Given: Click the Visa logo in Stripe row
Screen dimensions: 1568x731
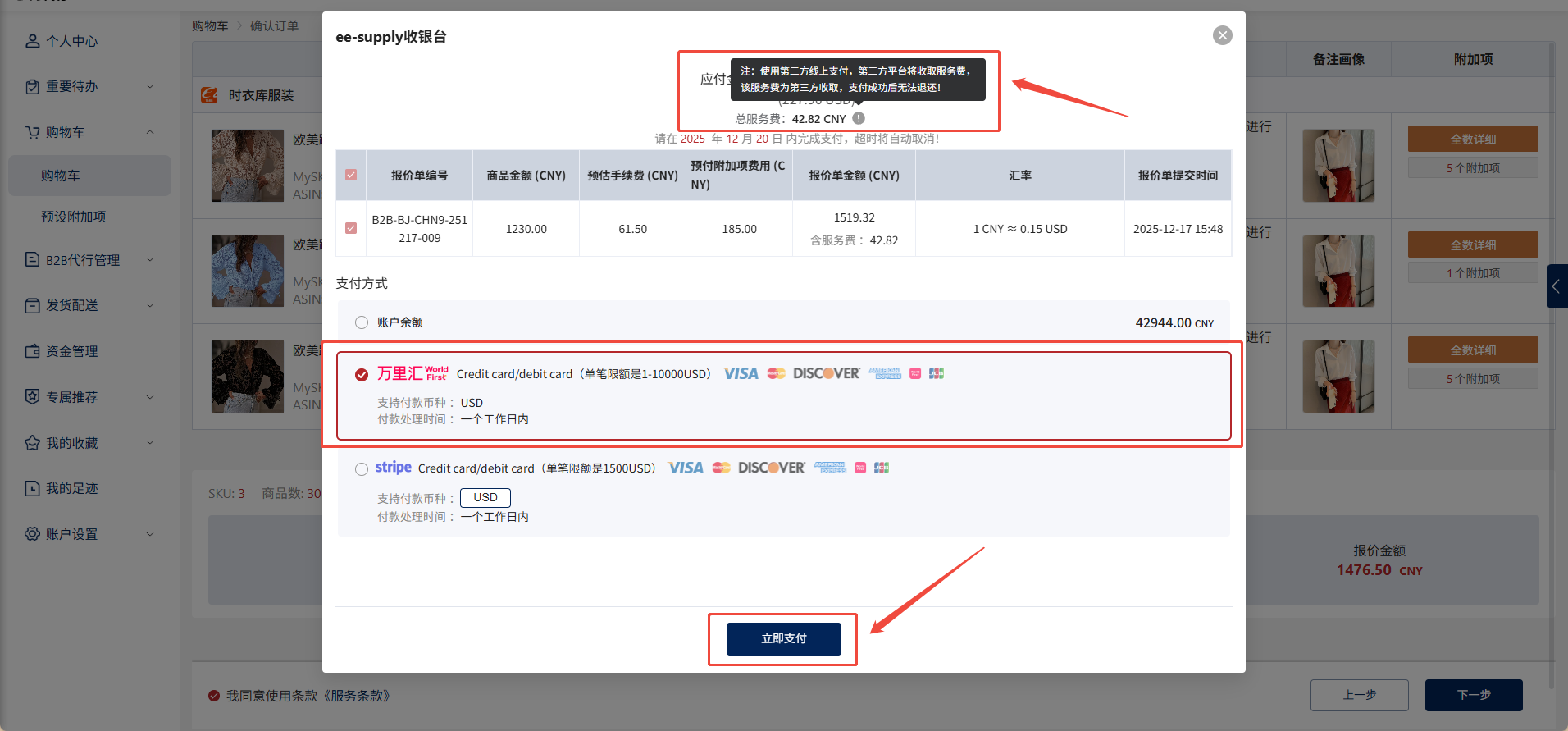Looking at the screenshot, I should click(686, 468).
